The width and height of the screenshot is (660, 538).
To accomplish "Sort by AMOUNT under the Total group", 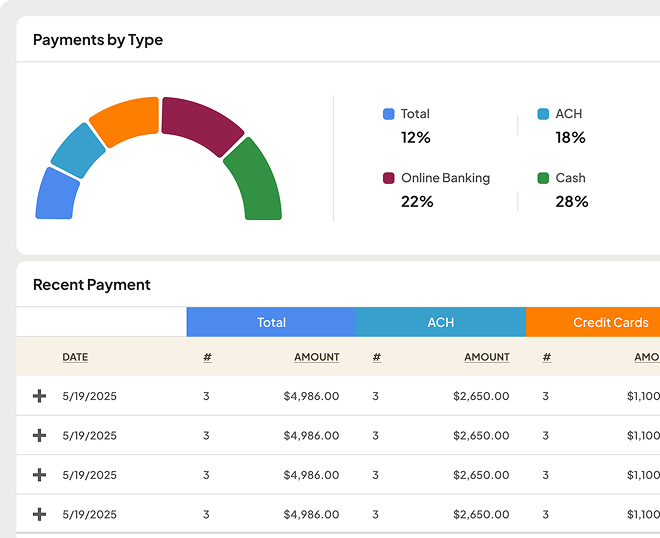I will click(x=316, y=357).
